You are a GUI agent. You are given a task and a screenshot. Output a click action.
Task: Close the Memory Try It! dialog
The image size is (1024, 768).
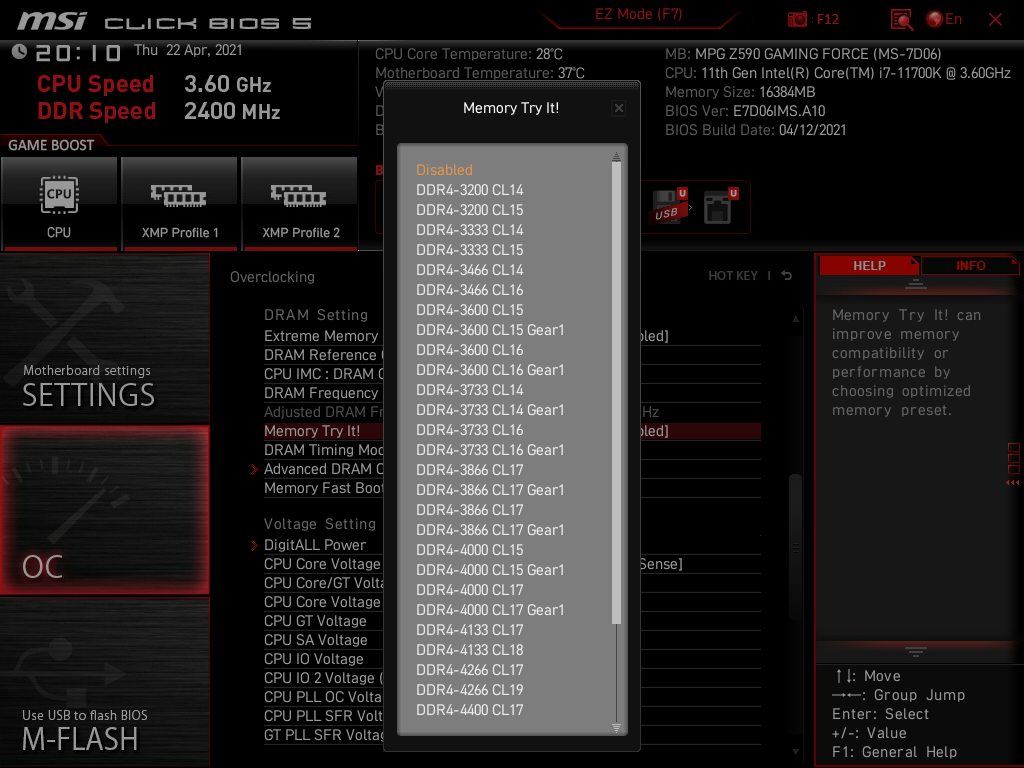(618, 108)
